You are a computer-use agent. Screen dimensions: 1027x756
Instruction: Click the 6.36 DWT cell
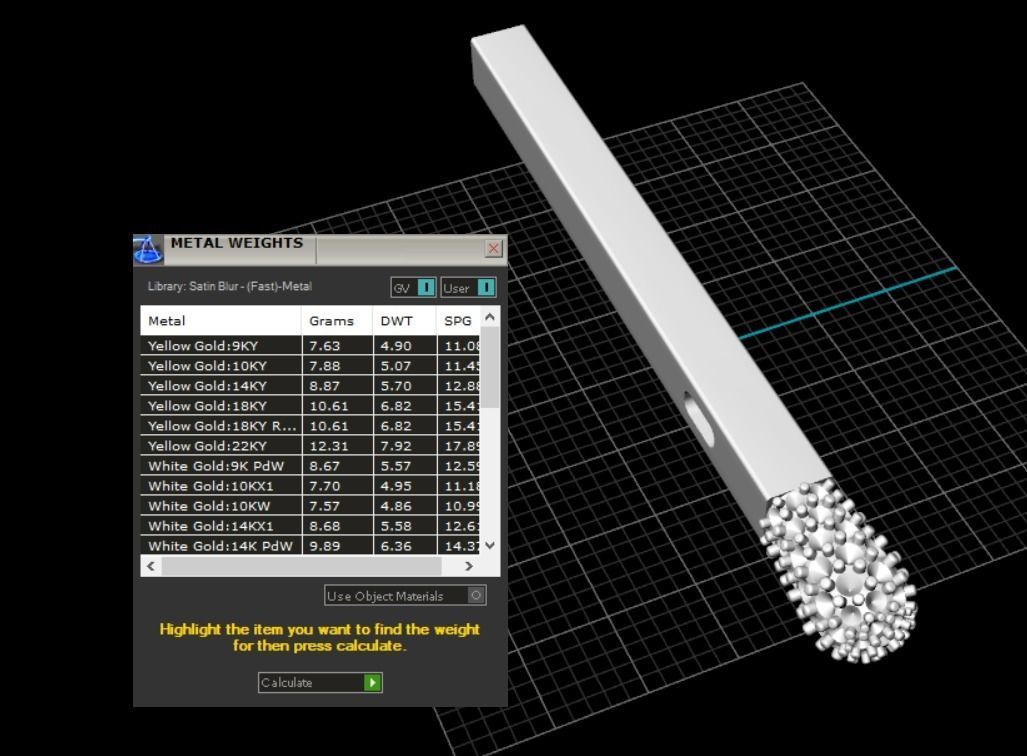tap(405, 545)
